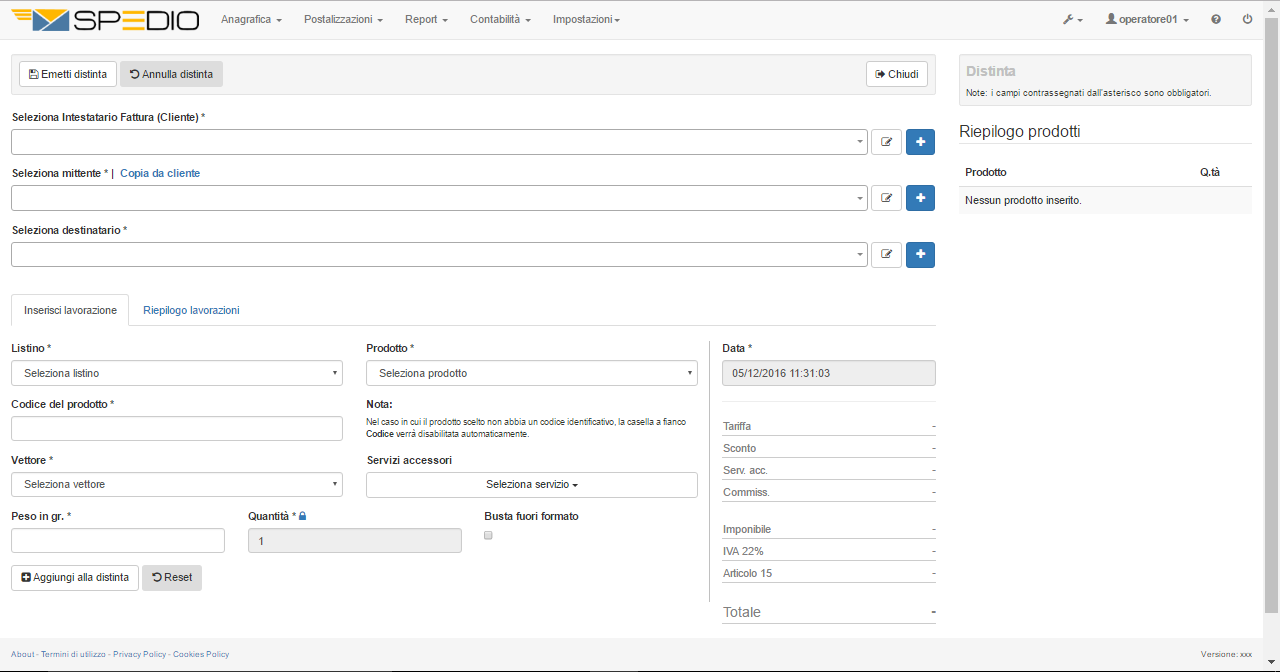Click the Sconto row label
Viewport: 1280px width, 672px height.
tap(739, 448)
